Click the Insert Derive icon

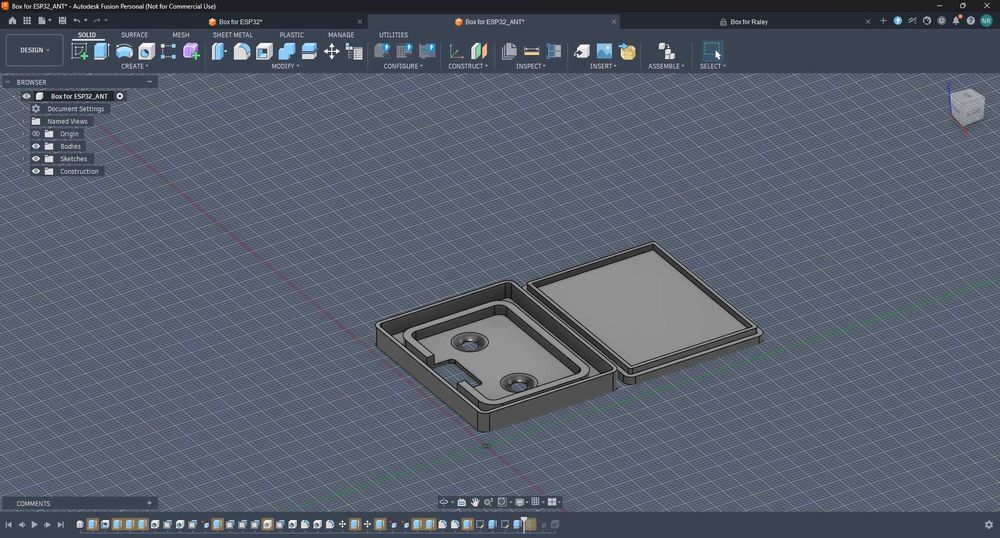click(x=582, y=51)
